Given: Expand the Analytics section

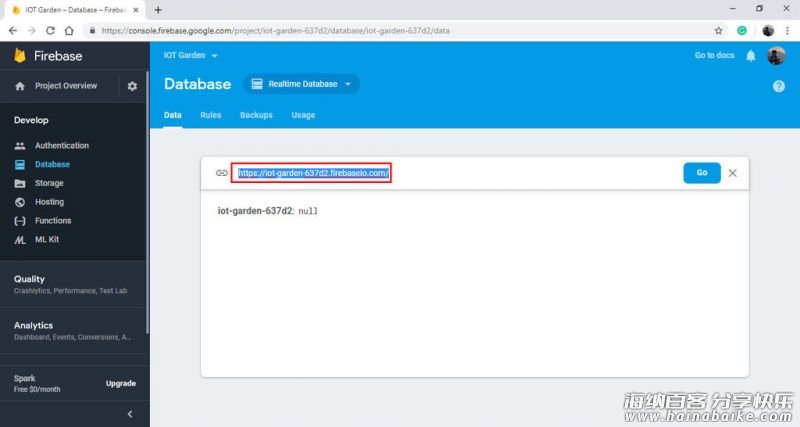Looking at the screenshot, I should pos(72,331).
